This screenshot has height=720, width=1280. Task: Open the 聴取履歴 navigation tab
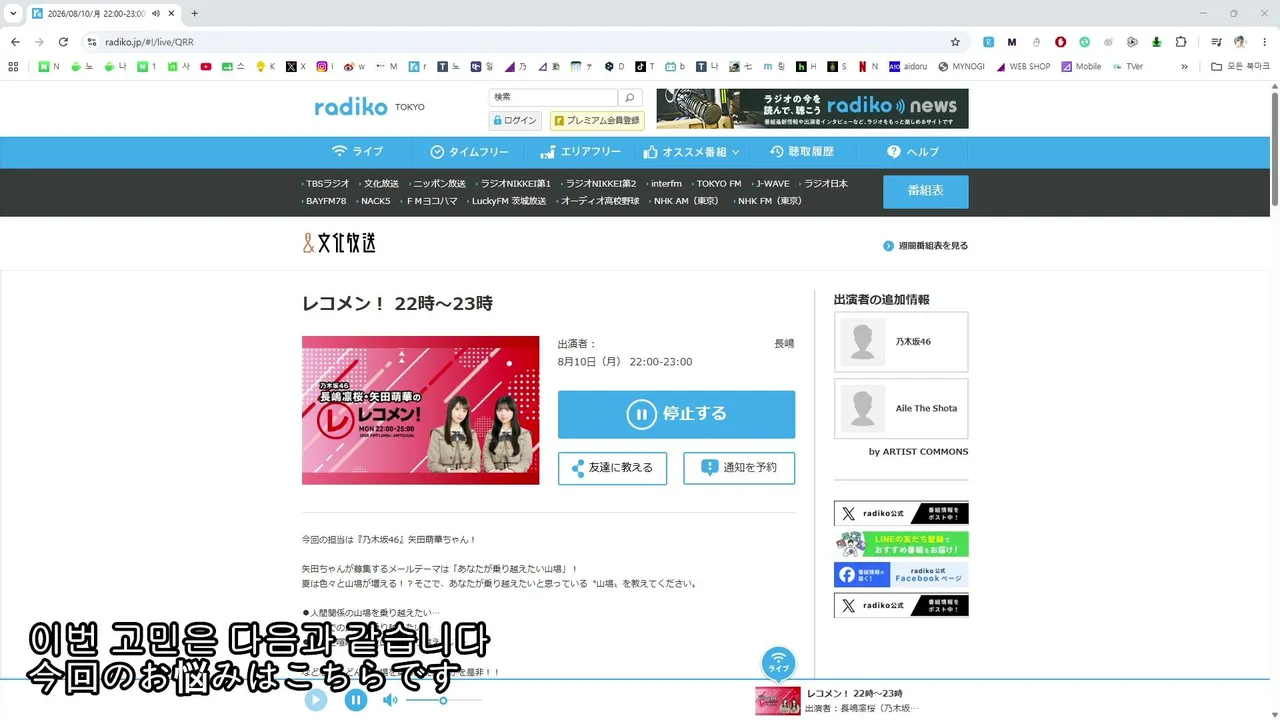tap(801, 152)
